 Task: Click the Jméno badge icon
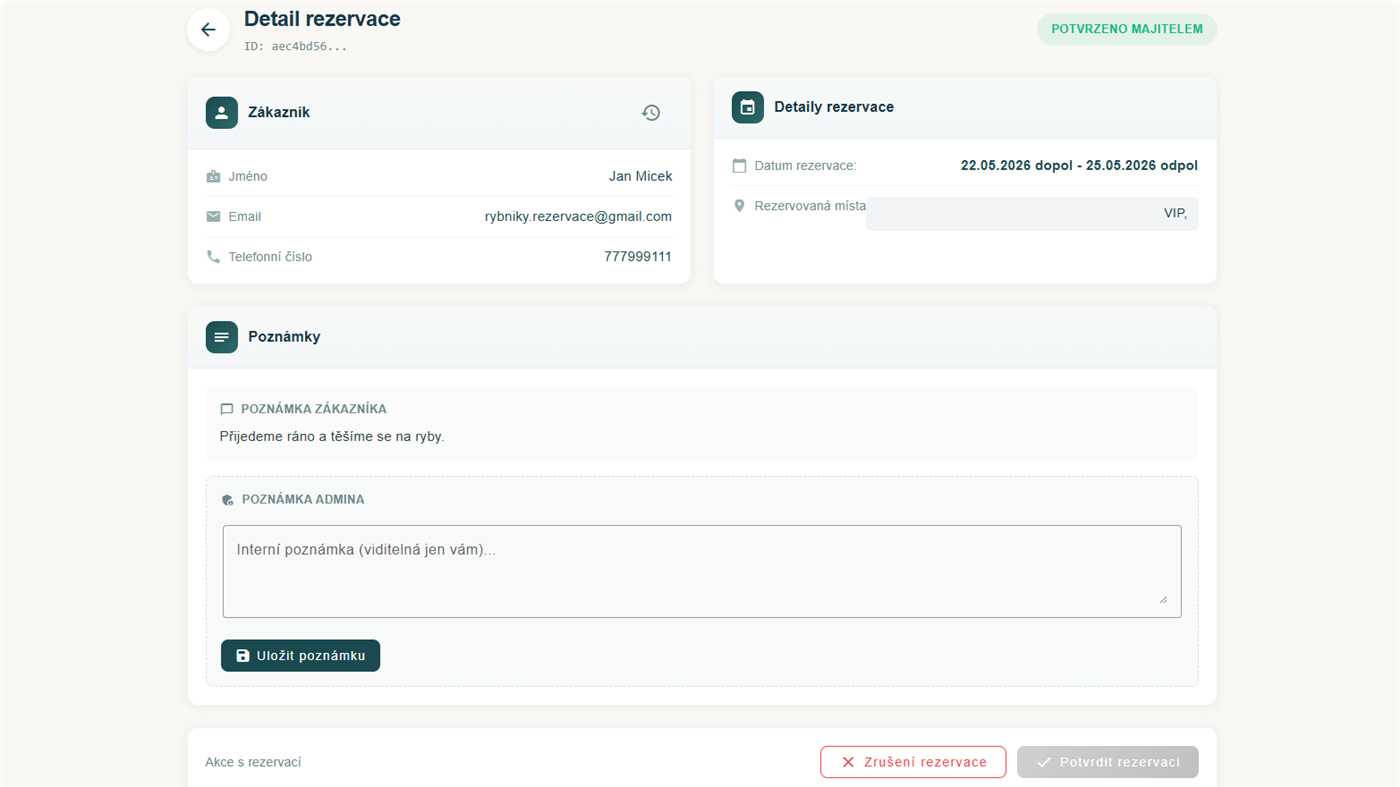click(x=213, y=177)
